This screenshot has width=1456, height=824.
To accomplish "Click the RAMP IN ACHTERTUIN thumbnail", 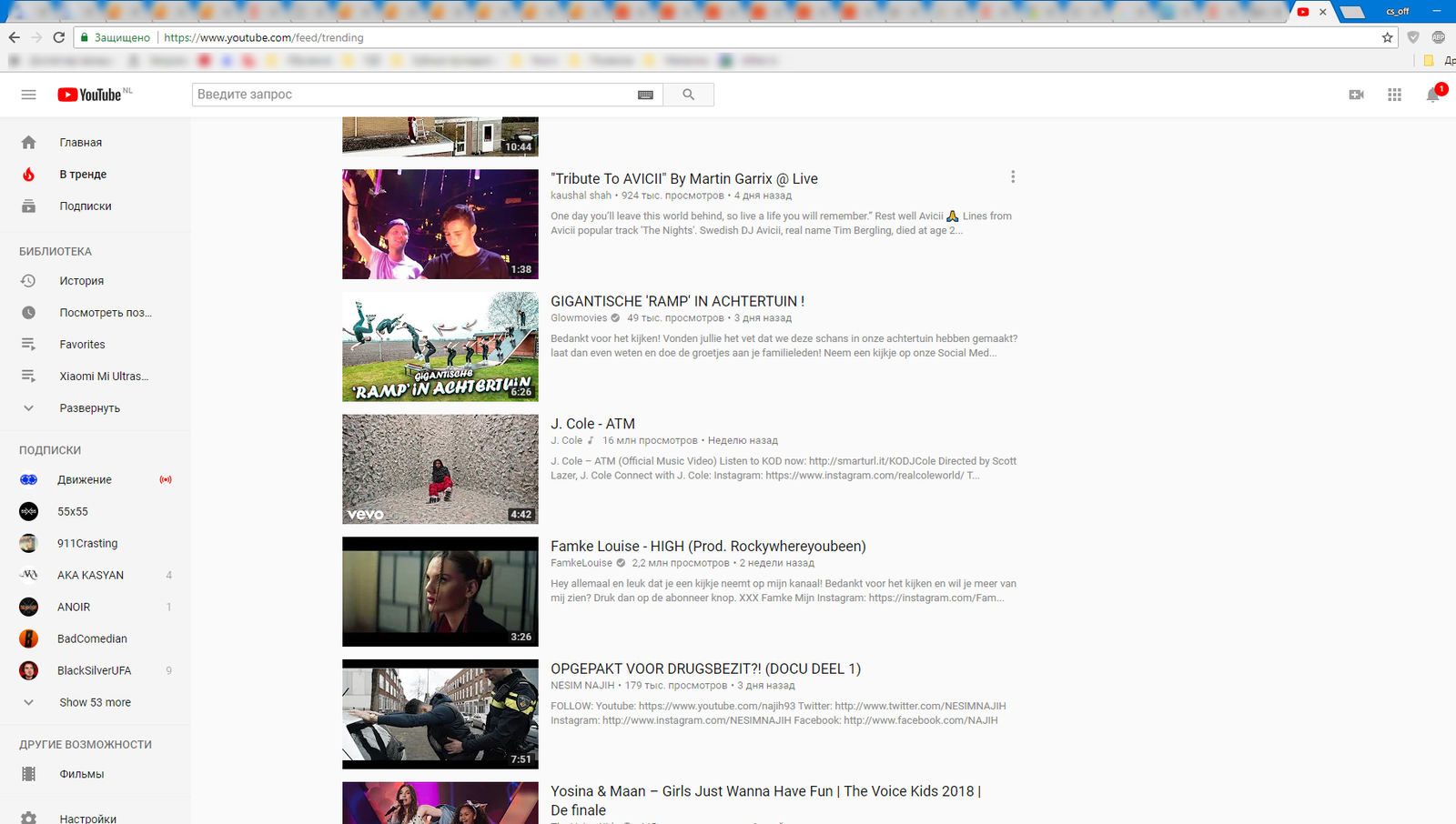I will pos(440,347).
